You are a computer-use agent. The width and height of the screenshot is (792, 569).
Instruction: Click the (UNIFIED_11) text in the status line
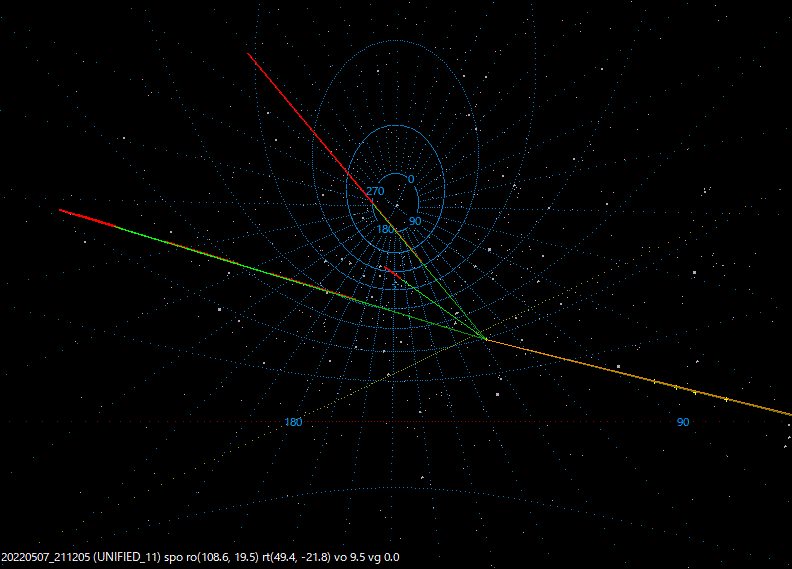coord(127,557)
